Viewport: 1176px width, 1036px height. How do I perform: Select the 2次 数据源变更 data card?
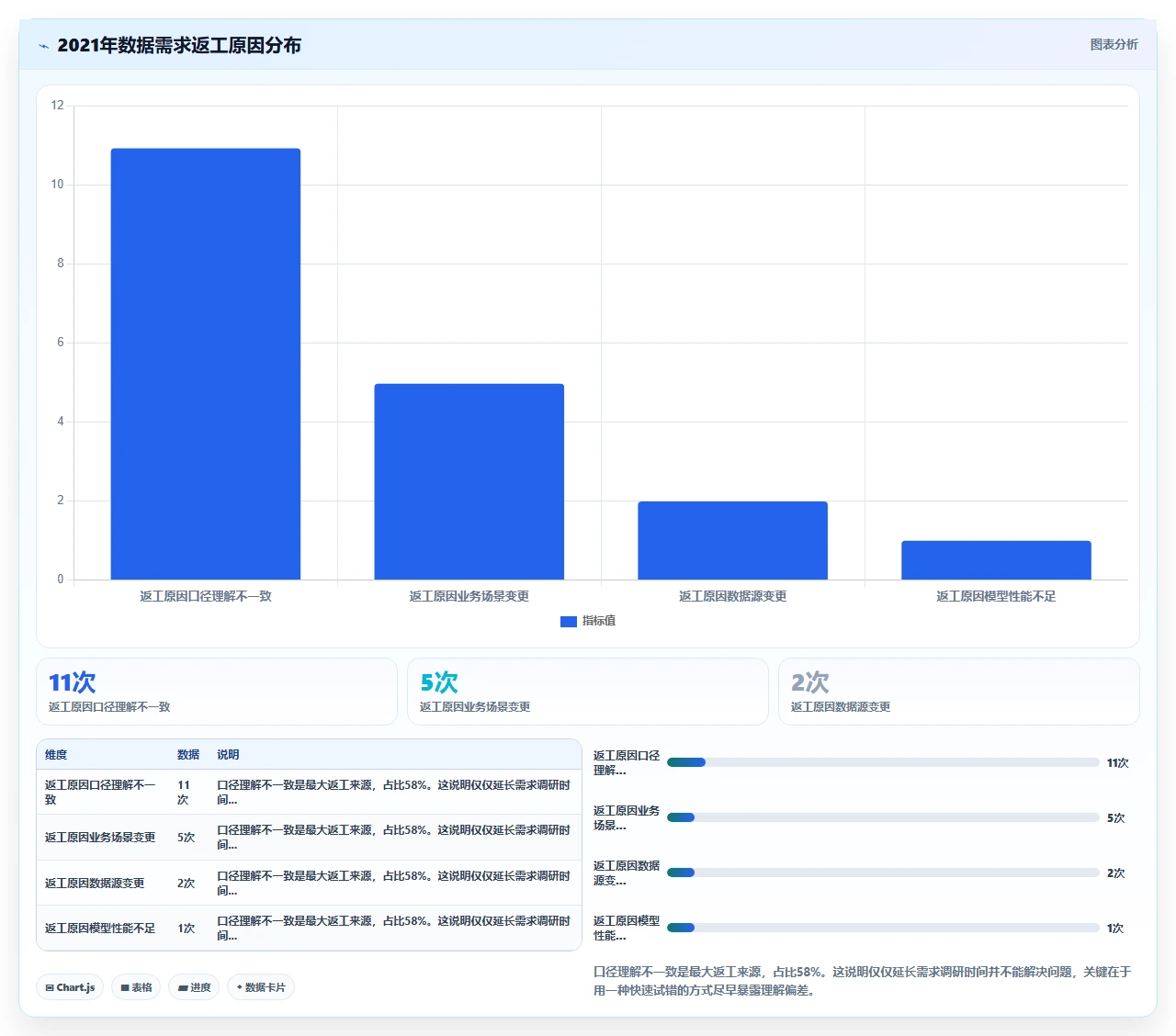click(x=959, y=692)
